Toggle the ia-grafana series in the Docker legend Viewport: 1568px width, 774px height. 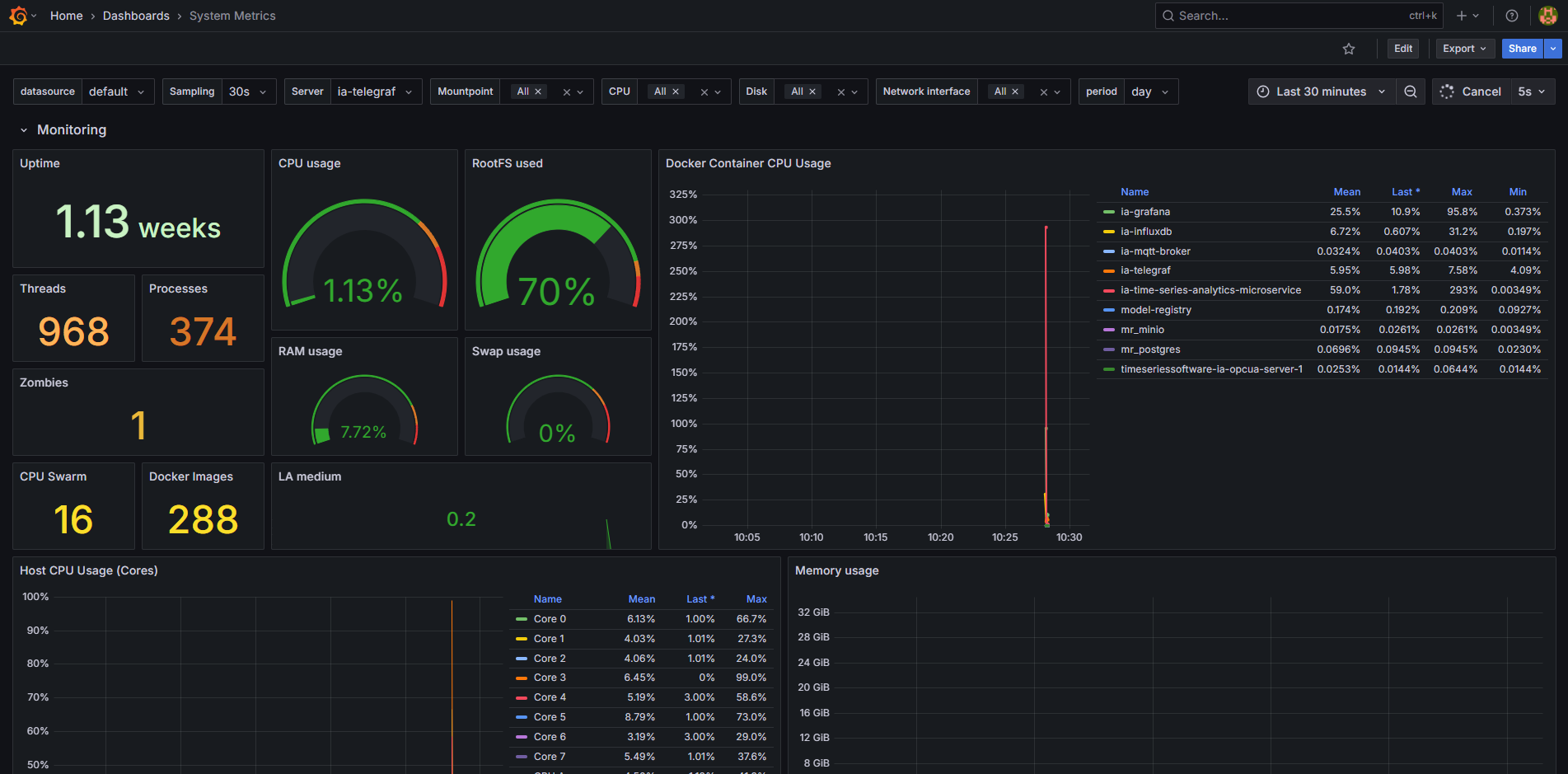click(1145, 212)
